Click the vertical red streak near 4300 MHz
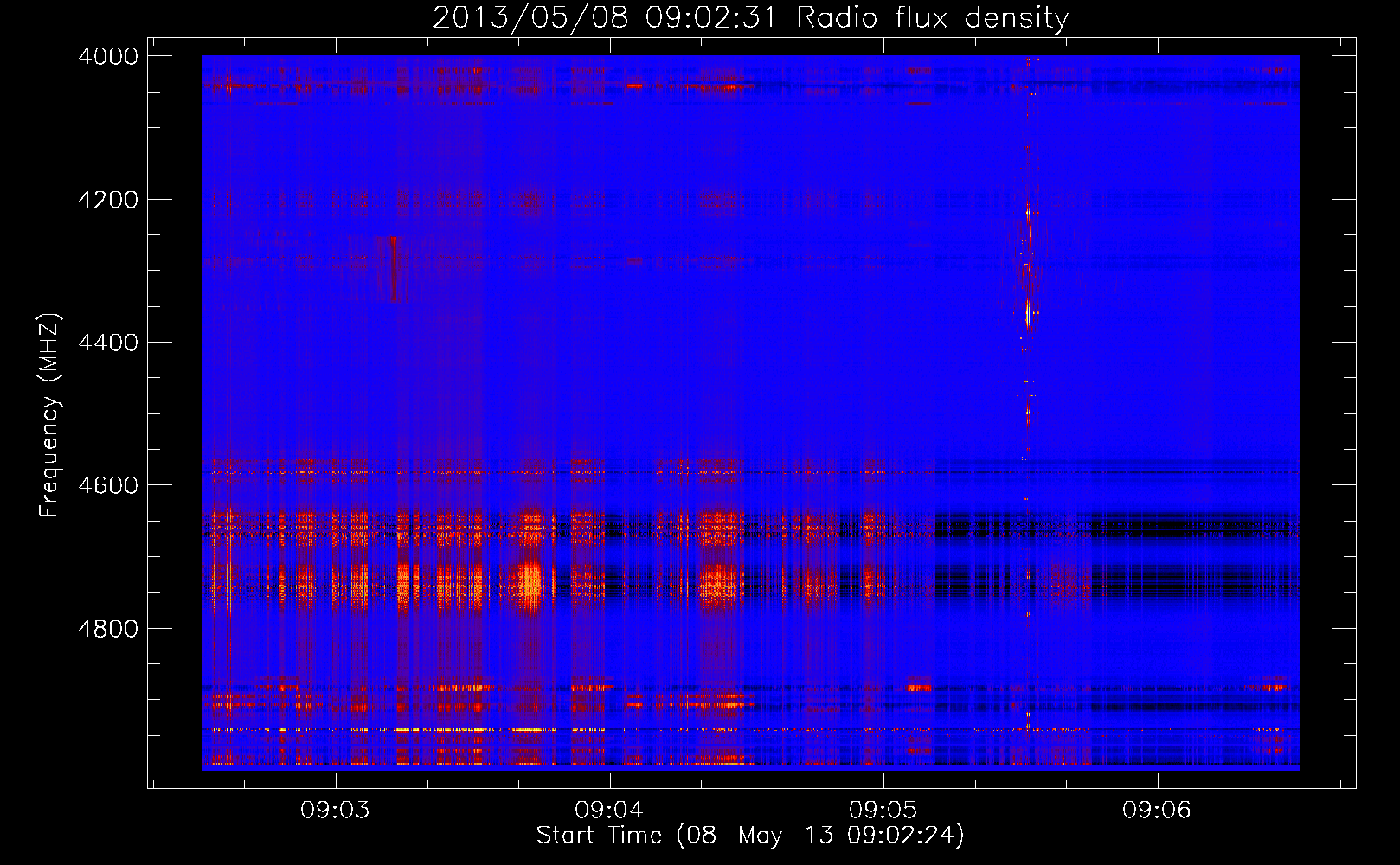The height and width of the screenshot is (865, 1400). click(394, 269)
